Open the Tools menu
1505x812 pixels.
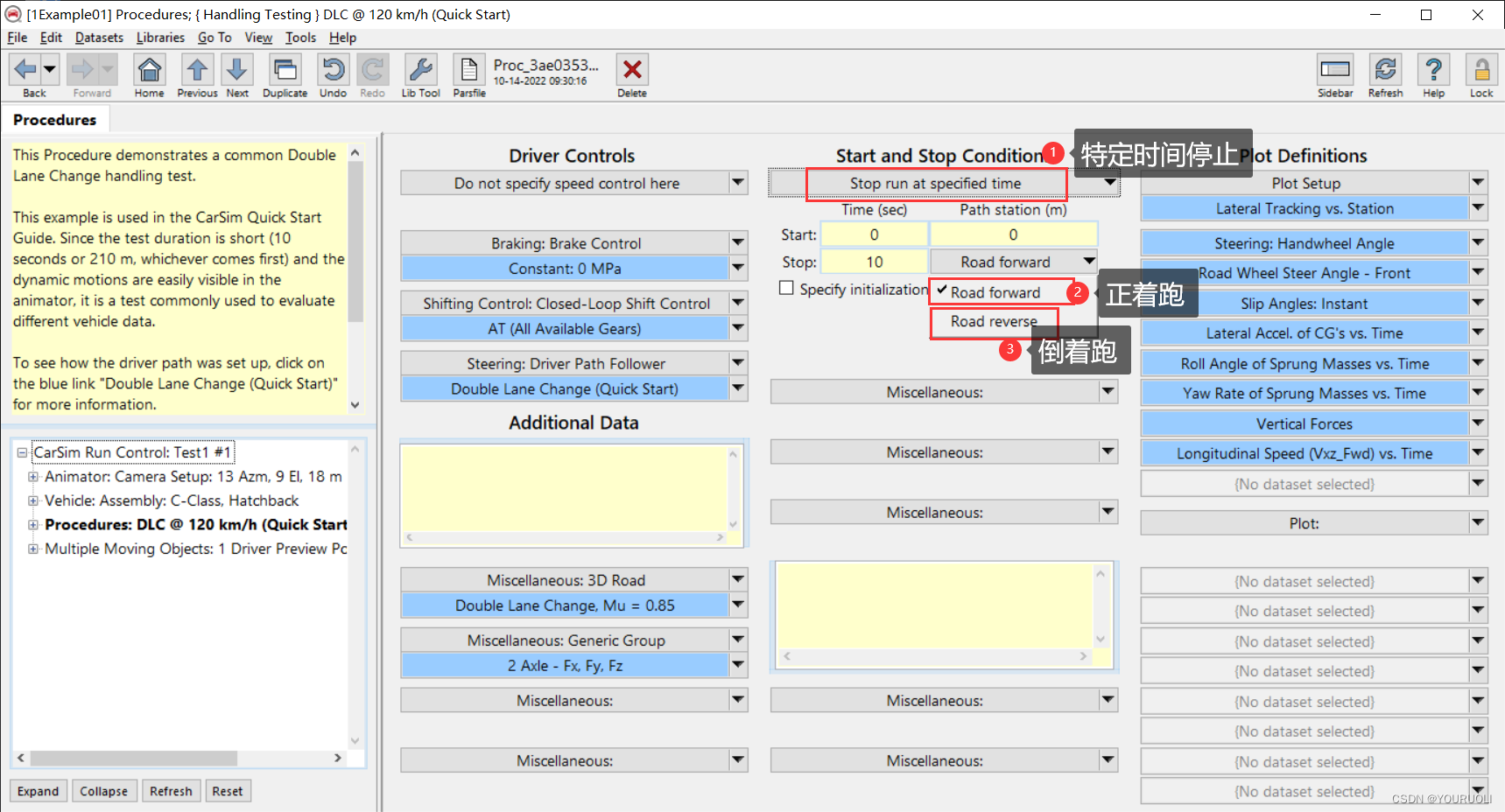coord(301,38)
